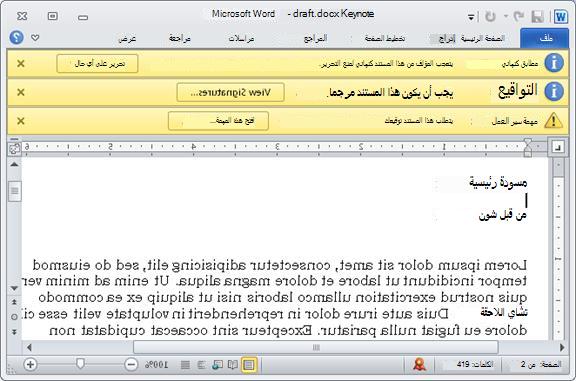Open Customize Quick Access Toolbar dropdown

tap(471, 17)
